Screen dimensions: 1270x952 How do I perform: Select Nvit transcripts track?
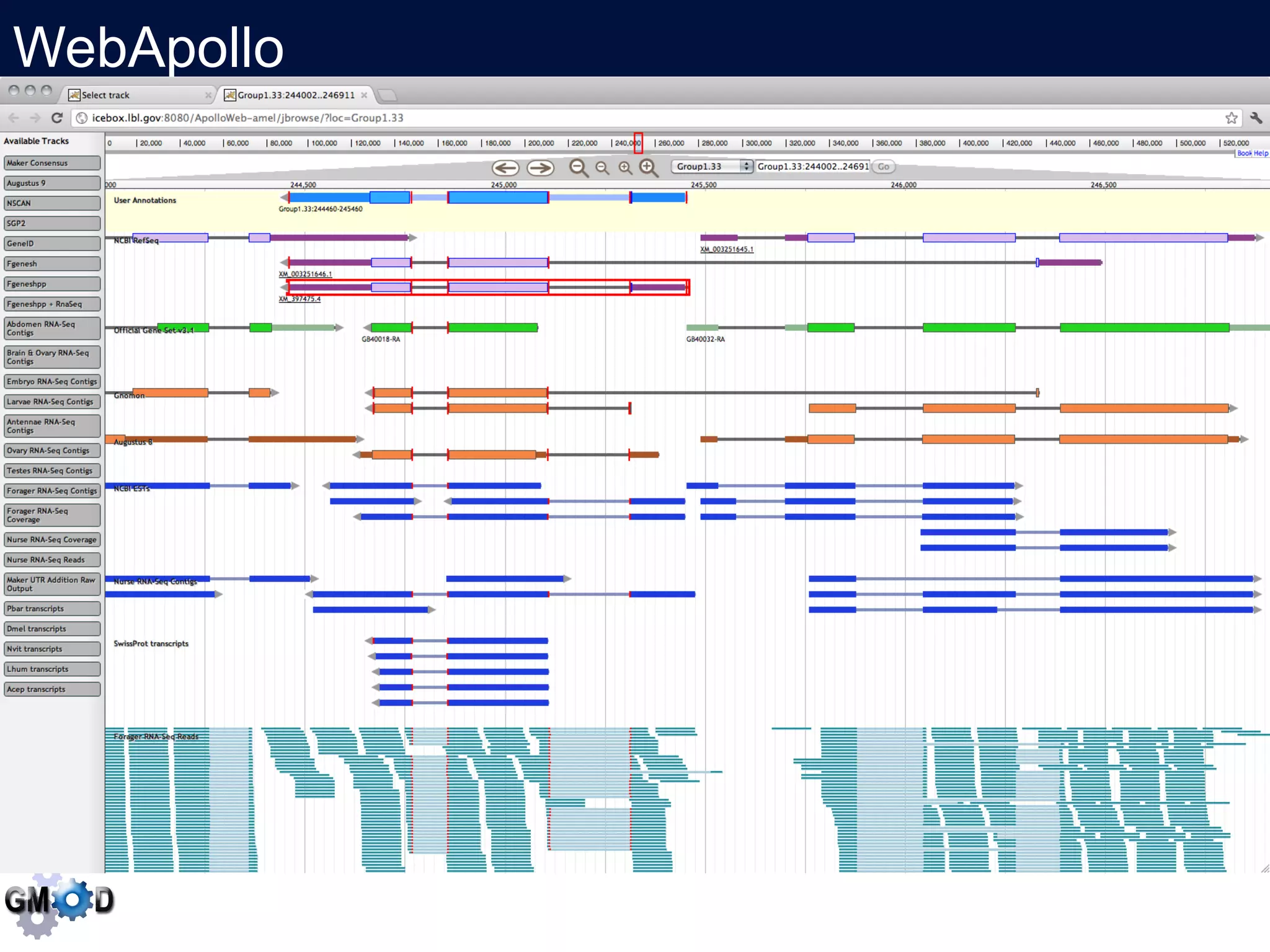click(x=52, y=649)
